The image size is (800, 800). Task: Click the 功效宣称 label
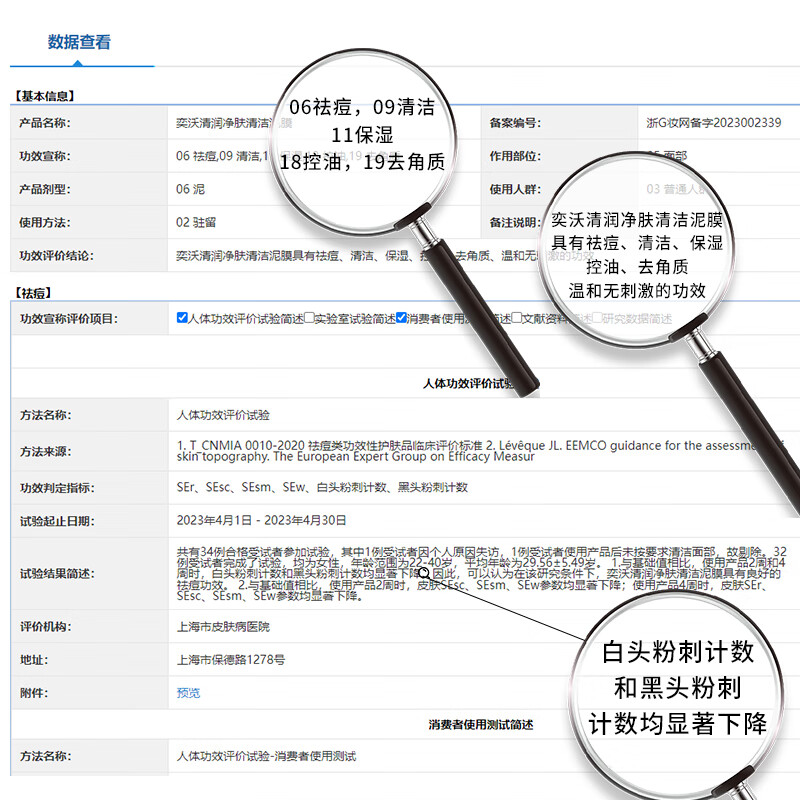[x=45, y=156]
